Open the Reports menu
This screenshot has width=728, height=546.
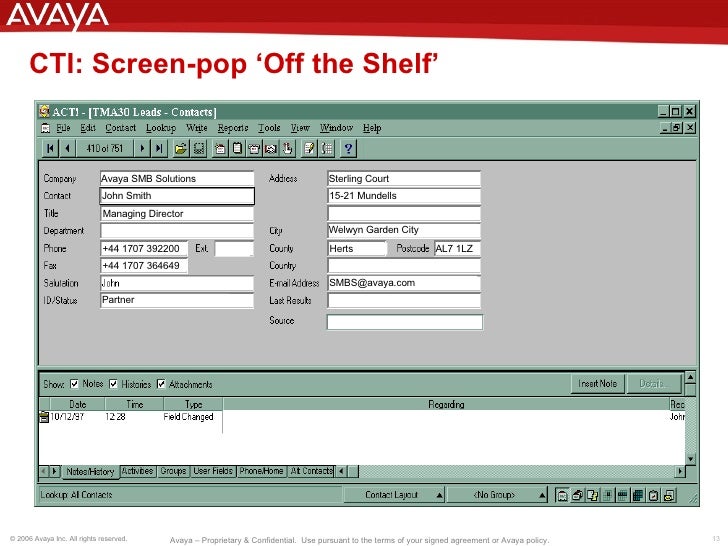click(233, 128)
